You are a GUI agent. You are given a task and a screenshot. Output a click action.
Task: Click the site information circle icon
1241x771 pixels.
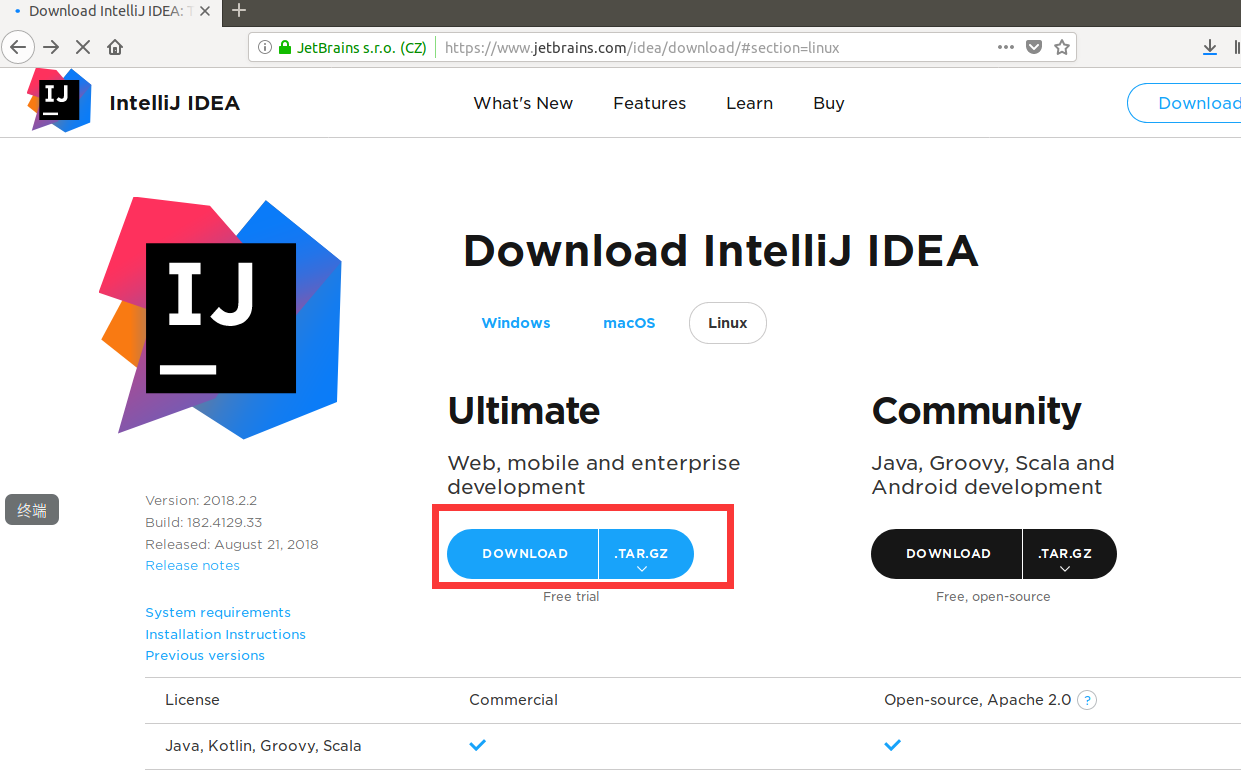tap(265, 47)
